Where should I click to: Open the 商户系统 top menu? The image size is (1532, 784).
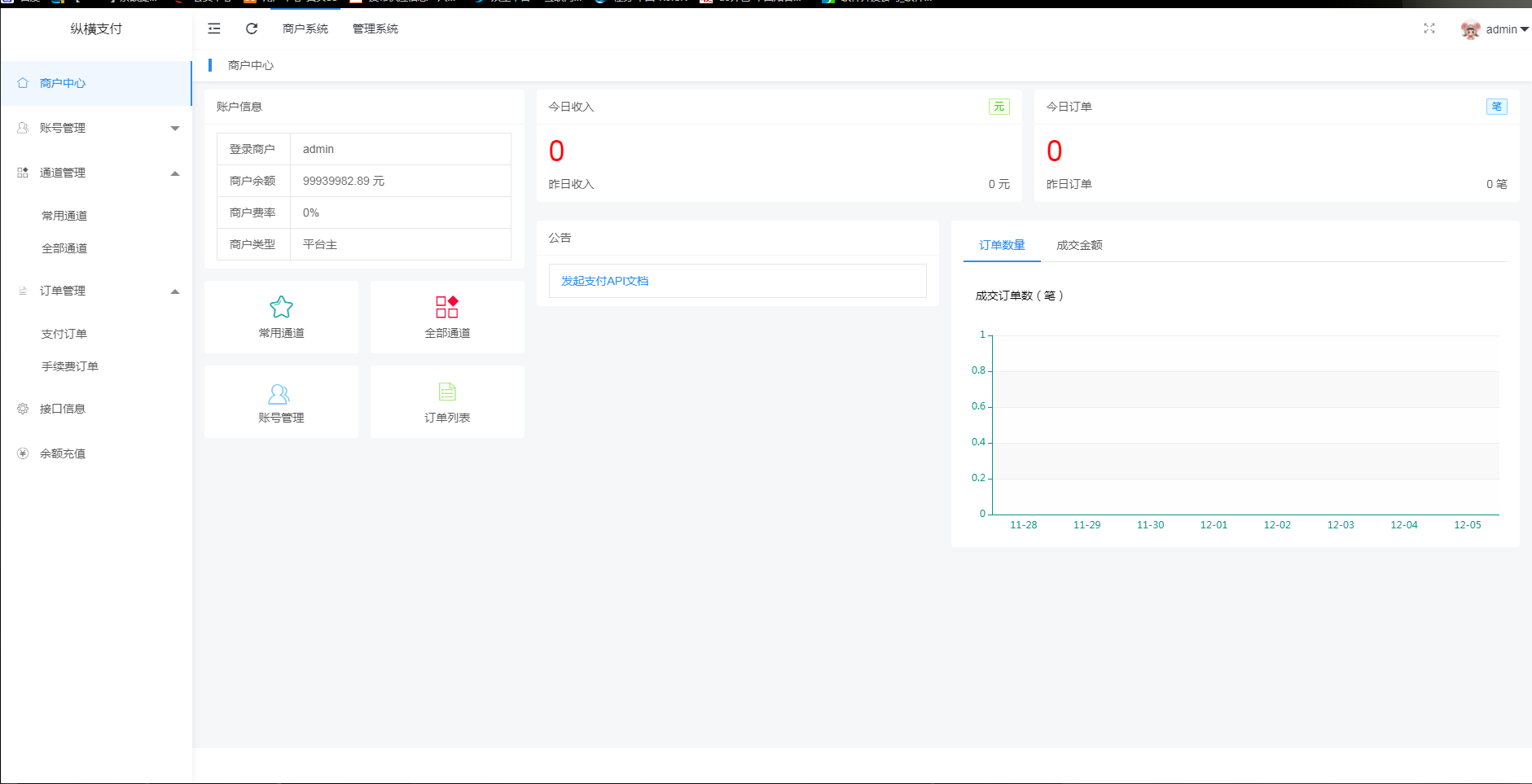(x=305, y=28)
